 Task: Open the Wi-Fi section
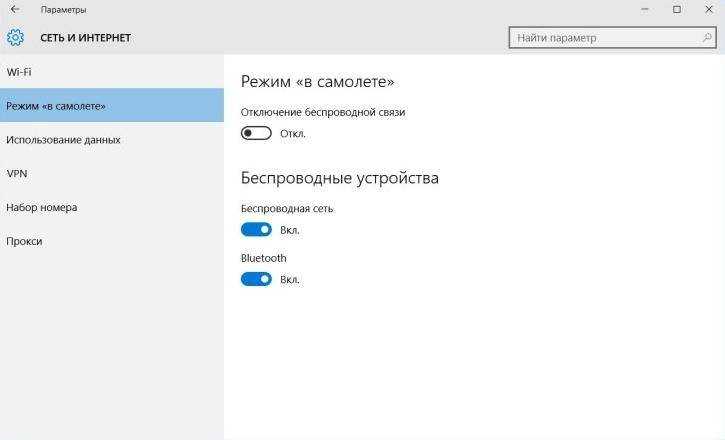click(112, 72)
